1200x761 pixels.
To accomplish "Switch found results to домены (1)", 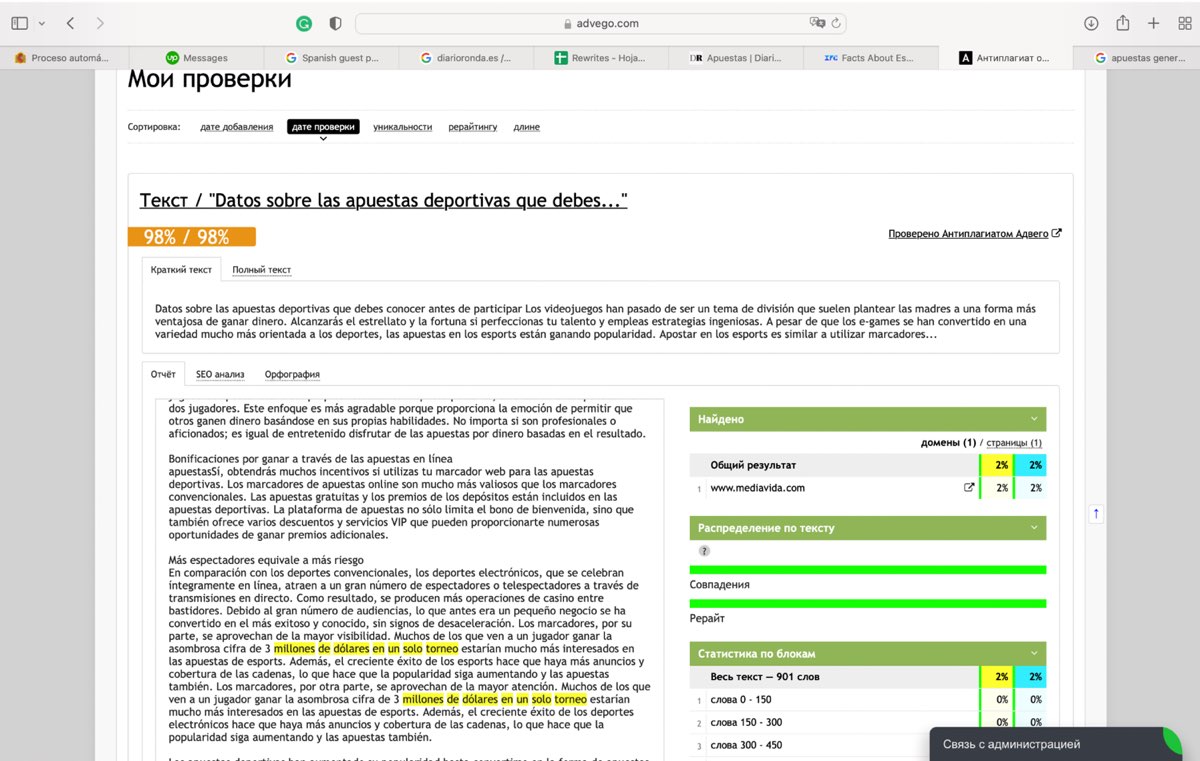I will (948, 443).
